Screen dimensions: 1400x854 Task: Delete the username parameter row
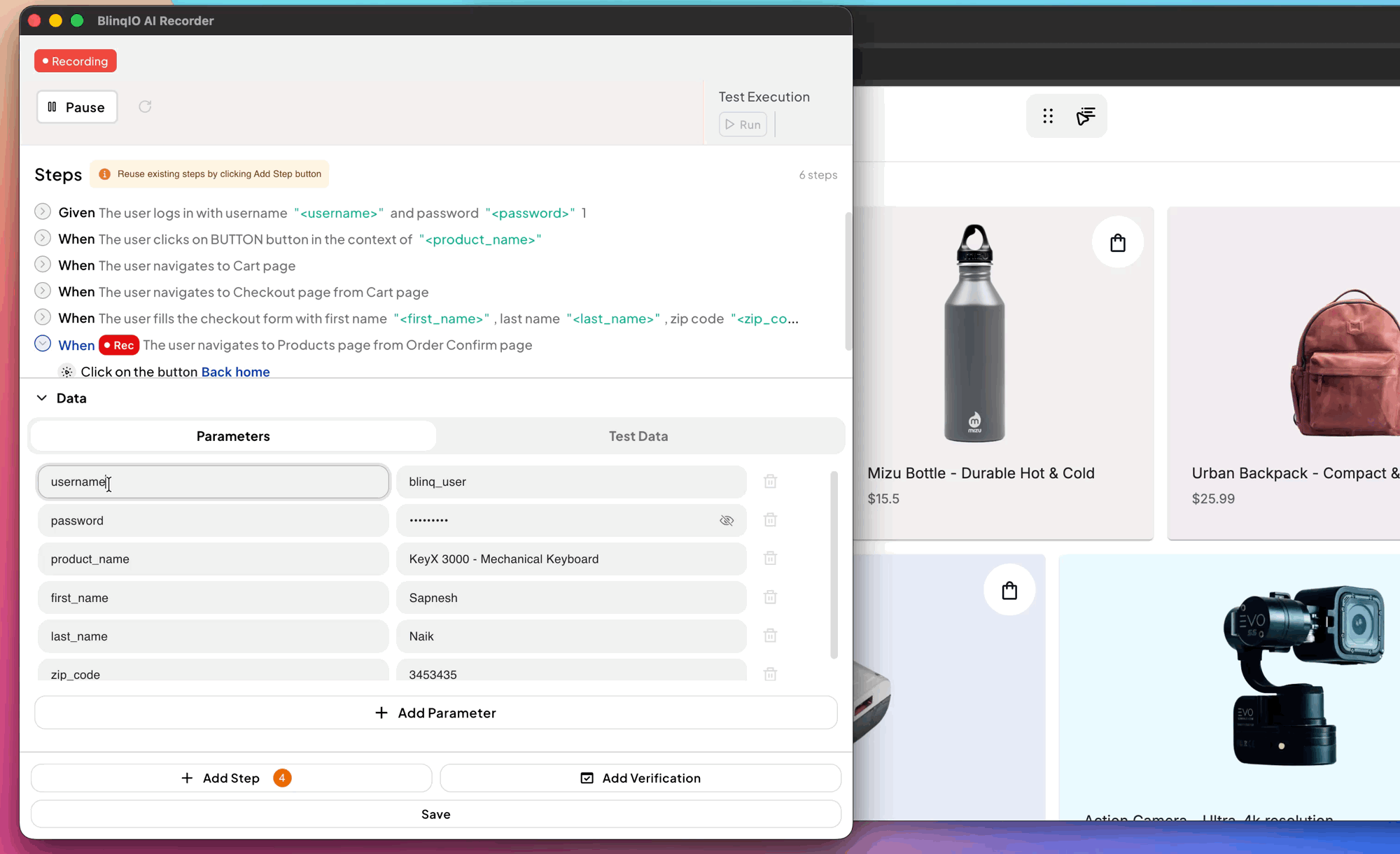(x=770, y=482)
